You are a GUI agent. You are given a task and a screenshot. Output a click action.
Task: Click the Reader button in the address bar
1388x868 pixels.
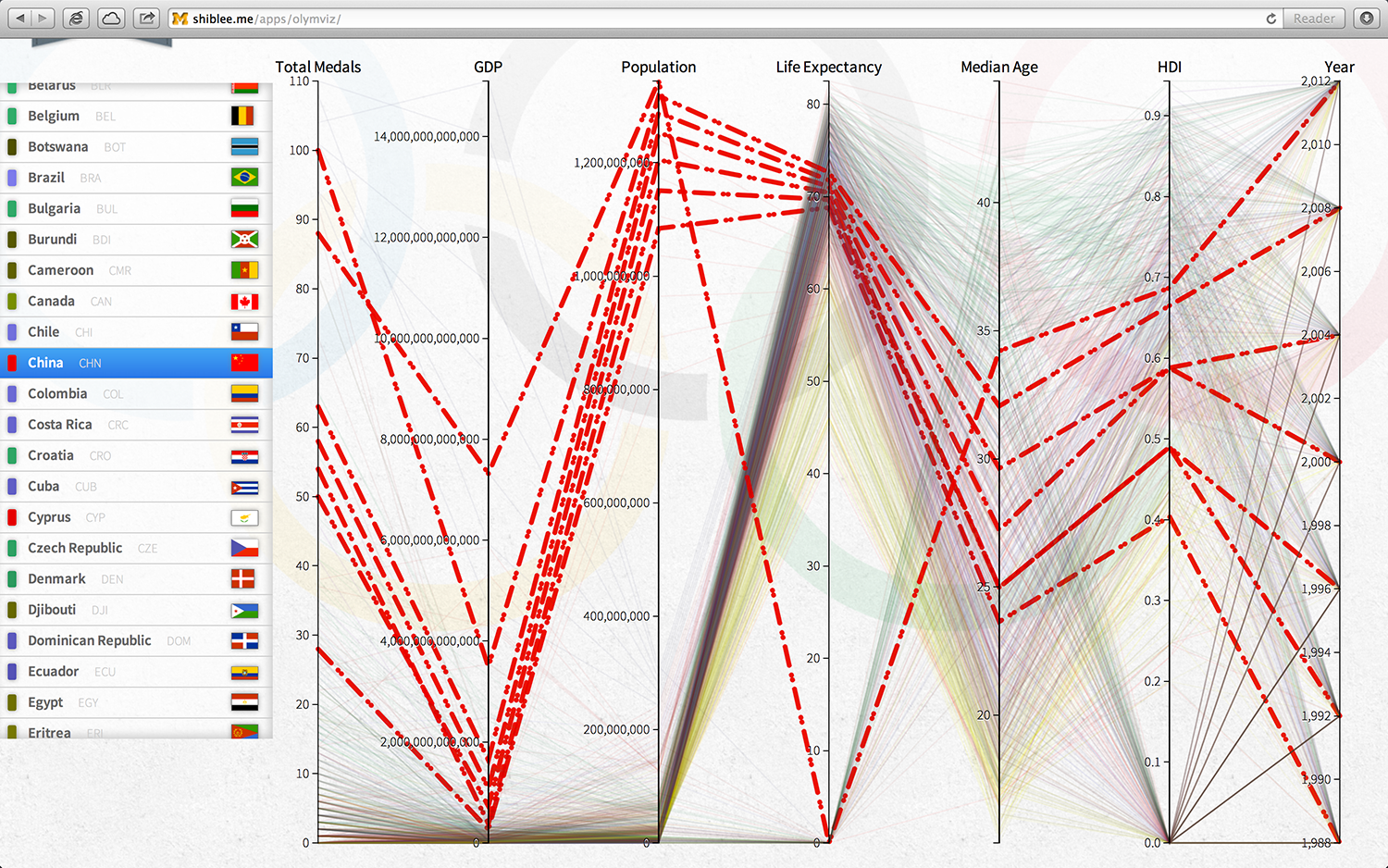(1313, 18)
